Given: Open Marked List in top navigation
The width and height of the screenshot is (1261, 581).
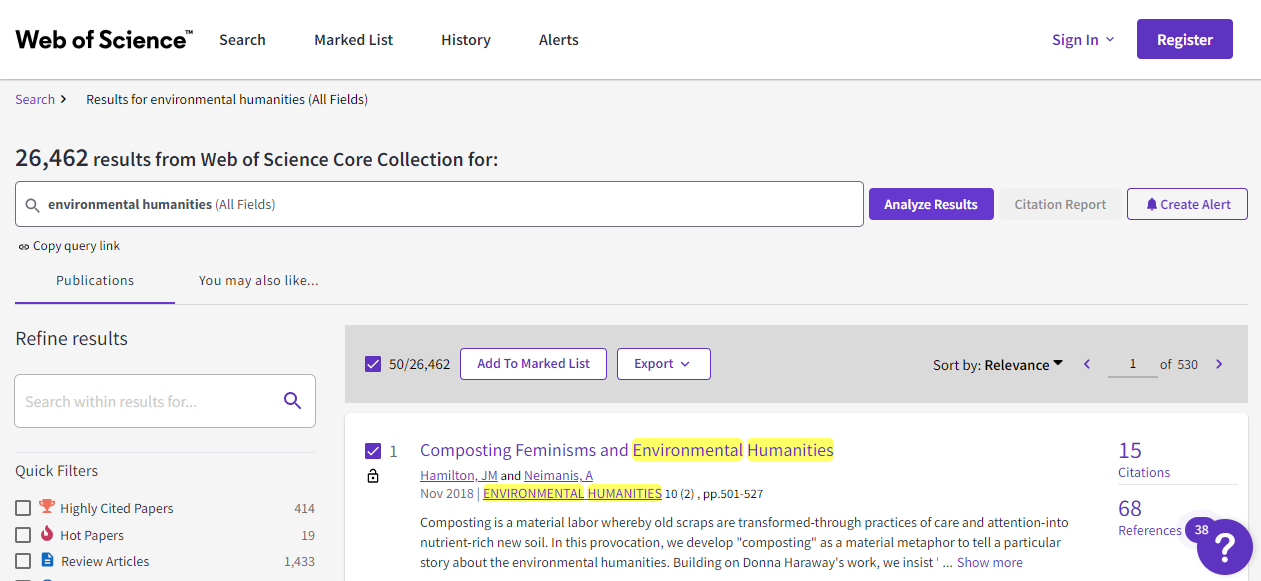Looking at the screenshot, I should coord(354,40).
